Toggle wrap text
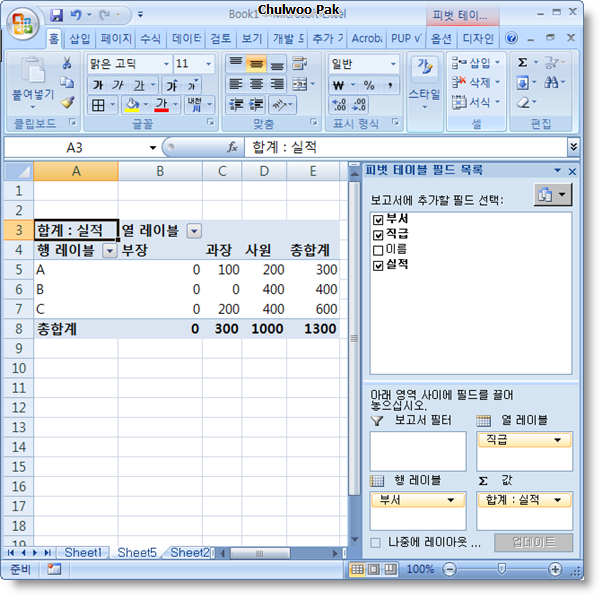 [300, 63]
